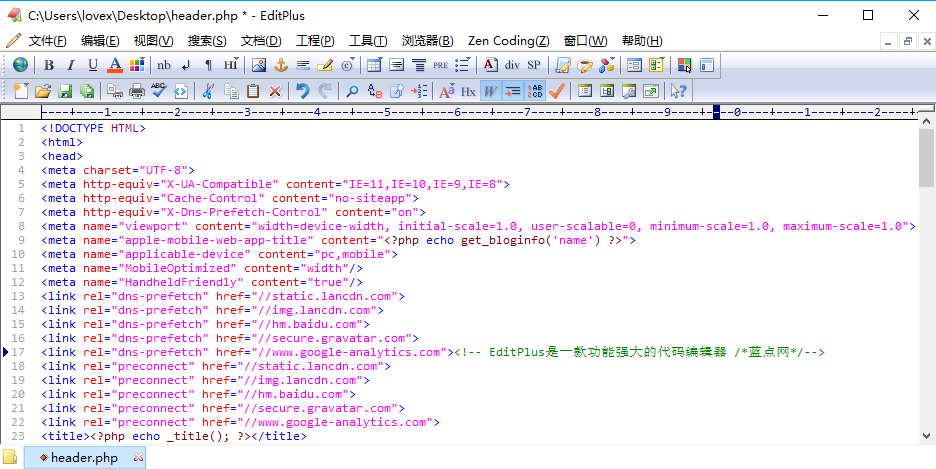Insert an image tag icon
The width and height of the screenshot is (936, 469).
click(258, 64)
